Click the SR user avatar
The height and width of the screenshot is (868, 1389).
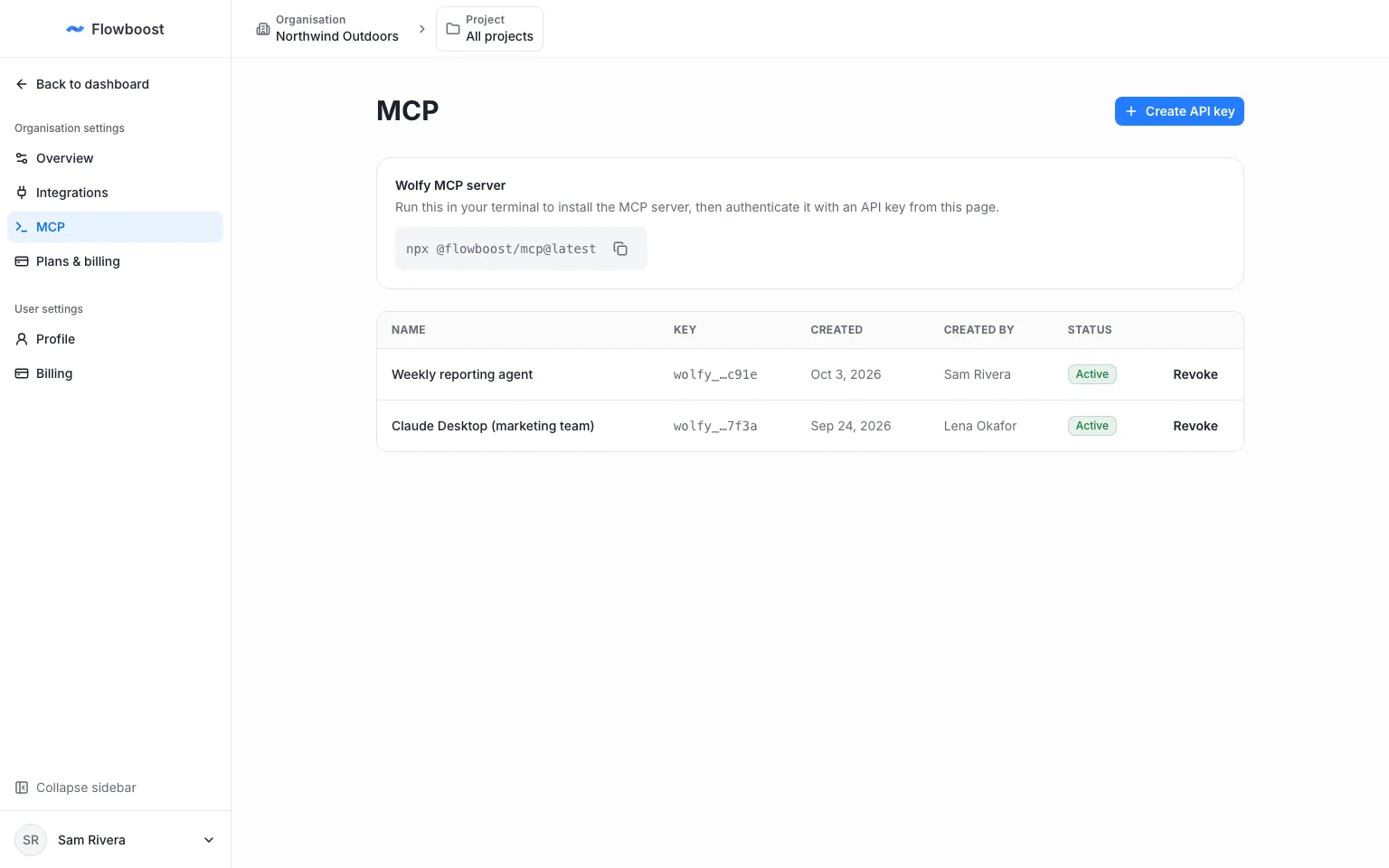(x=31, y=840)
